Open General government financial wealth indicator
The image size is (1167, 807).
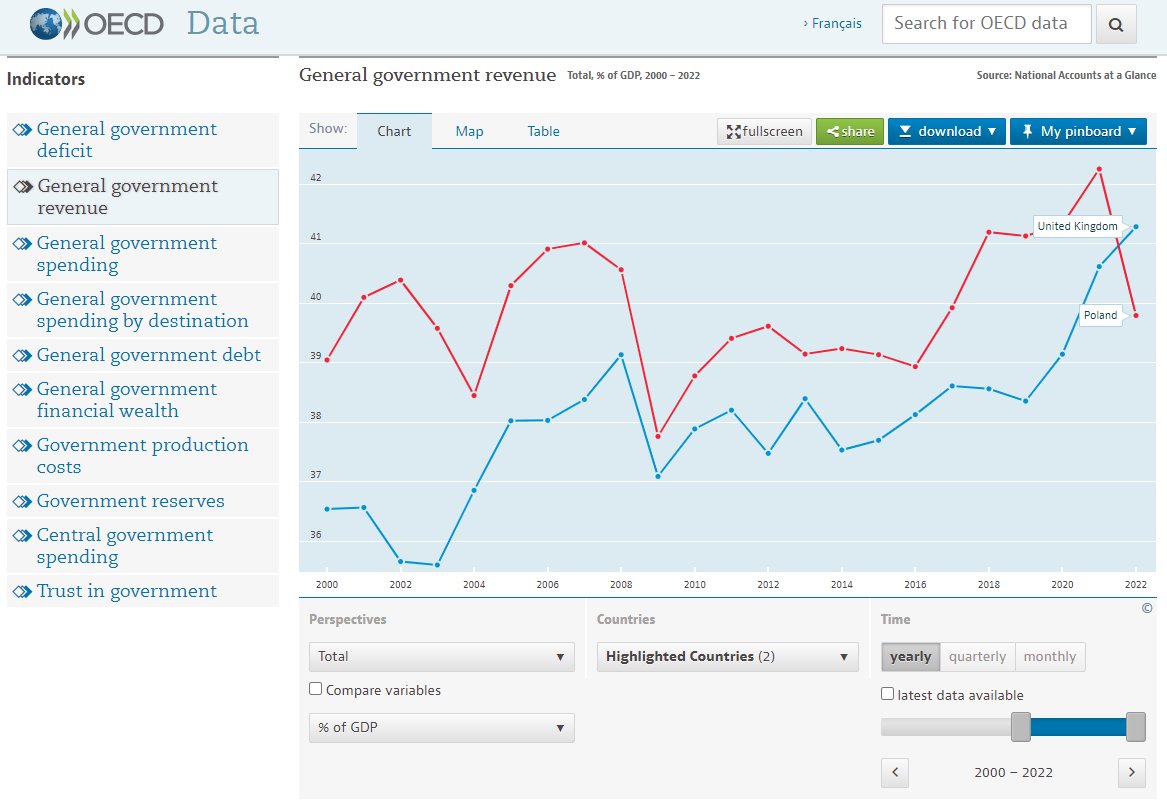click(127, 400)
